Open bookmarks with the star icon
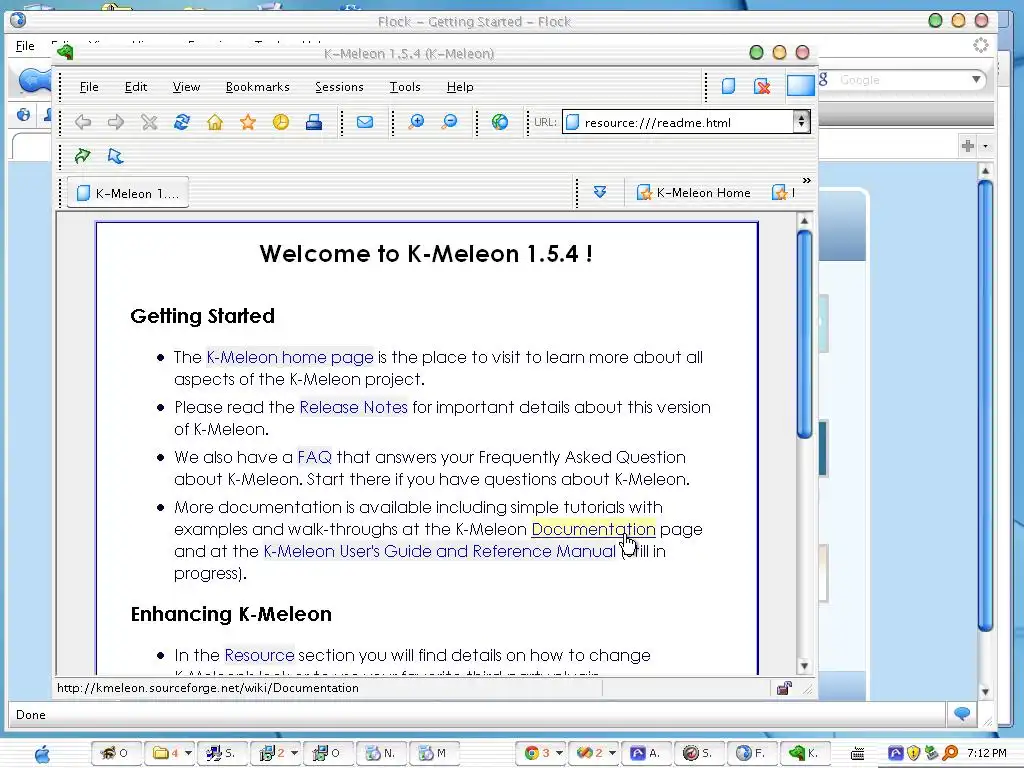1024x768 pixels. click(x=248, y=122)
